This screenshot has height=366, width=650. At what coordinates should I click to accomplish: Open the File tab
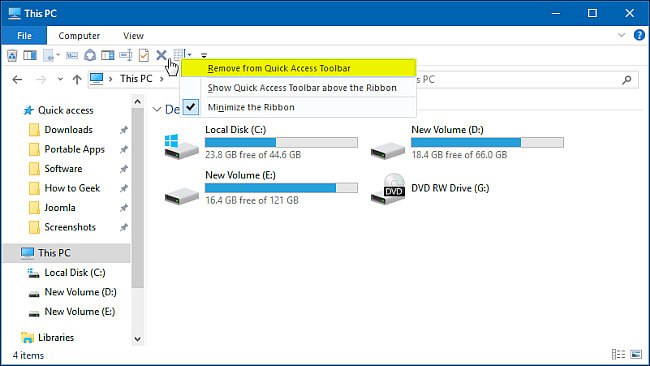click(x=24, y=36)
